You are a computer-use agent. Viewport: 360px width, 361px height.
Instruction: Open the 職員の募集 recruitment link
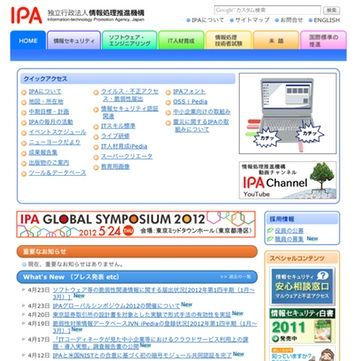(x=289, y=239)
